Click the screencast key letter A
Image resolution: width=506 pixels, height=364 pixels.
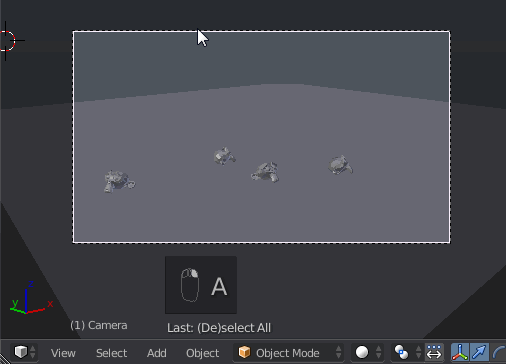(x=219, y=287)
